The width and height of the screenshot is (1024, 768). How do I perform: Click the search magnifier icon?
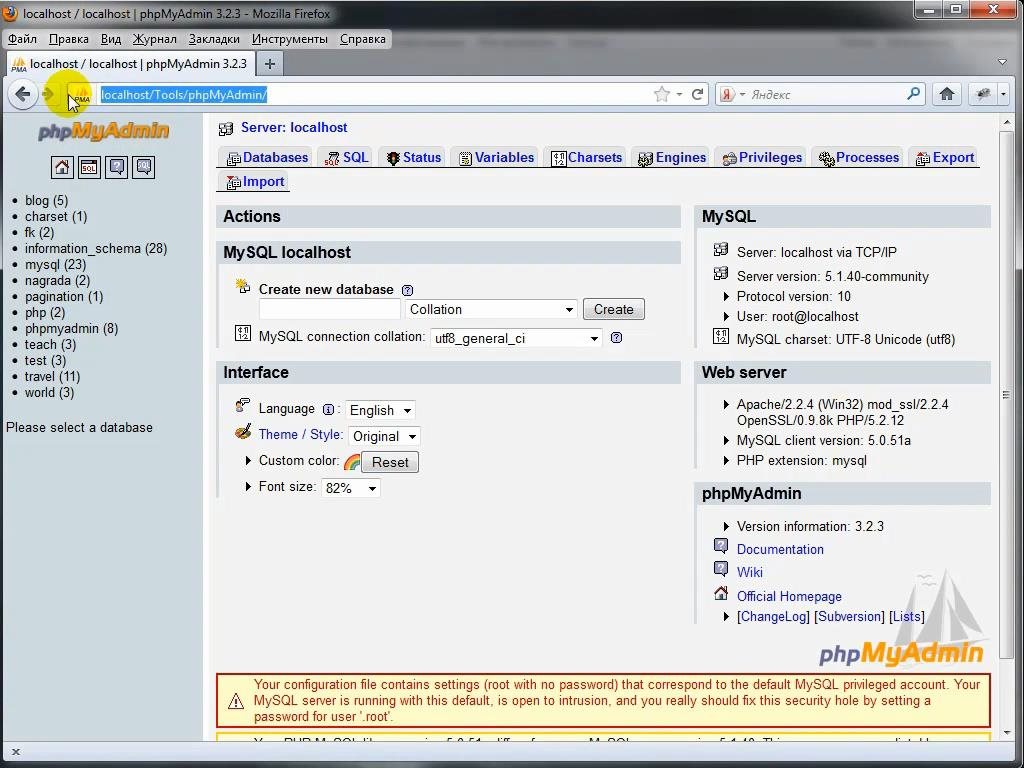point(914,94)
